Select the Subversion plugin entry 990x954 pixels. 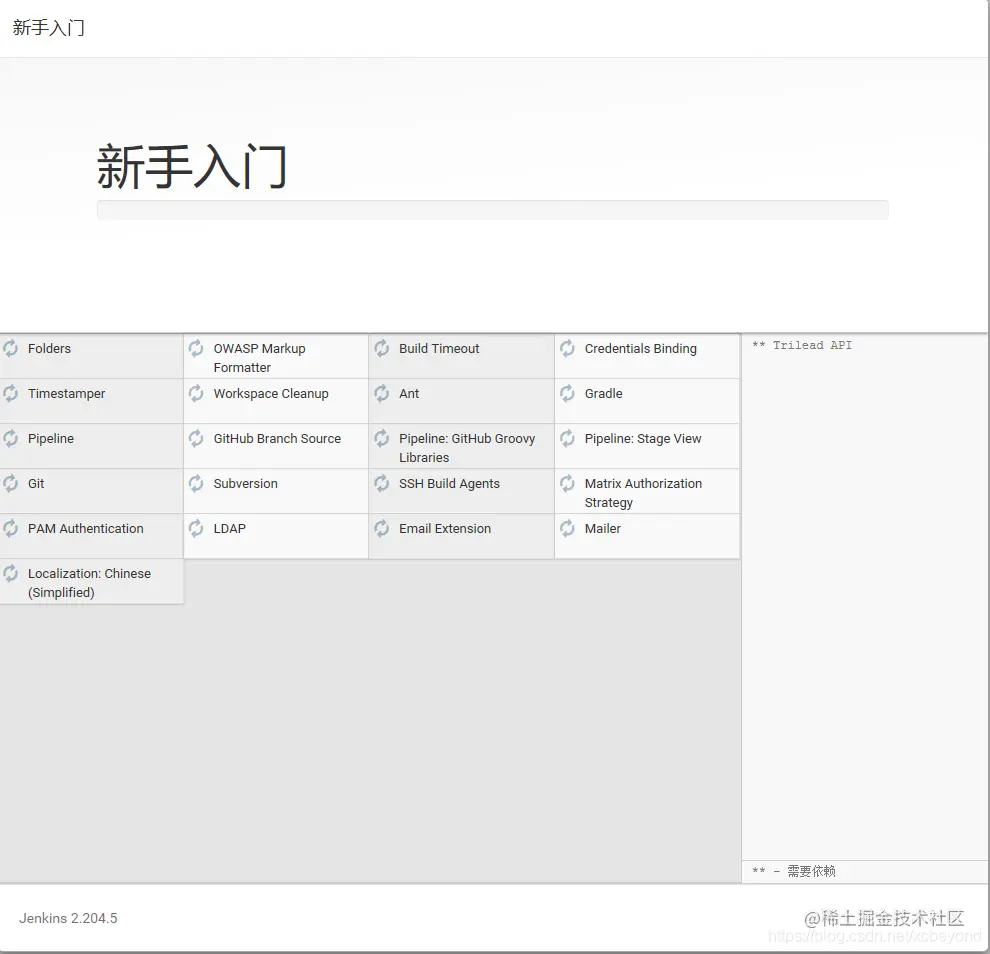click(247, 483)
